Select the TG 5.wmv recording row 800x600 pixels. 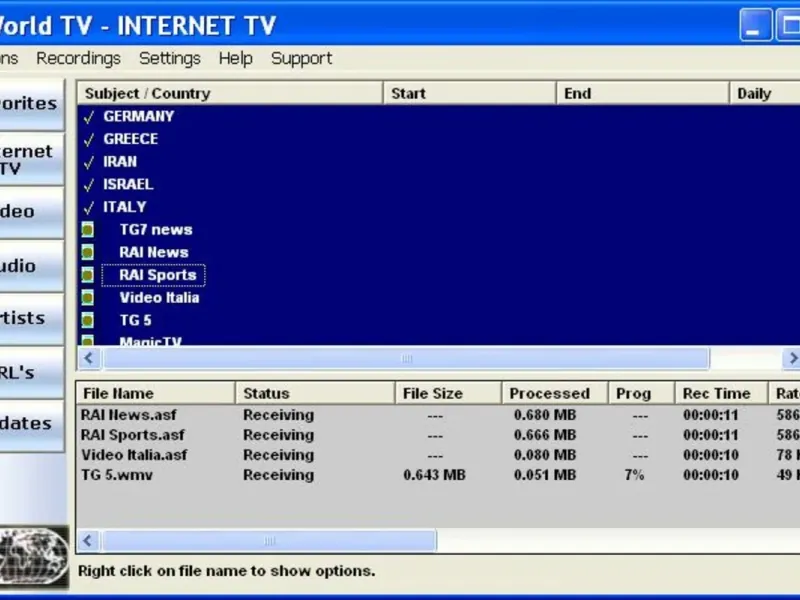click(439, 475)
